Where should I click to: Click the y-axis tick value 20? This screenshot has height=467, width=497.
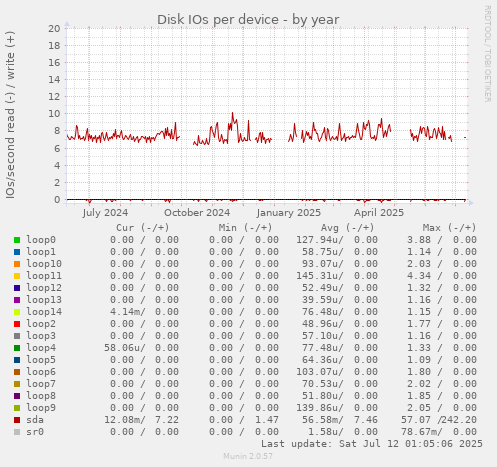pos(54,28)
